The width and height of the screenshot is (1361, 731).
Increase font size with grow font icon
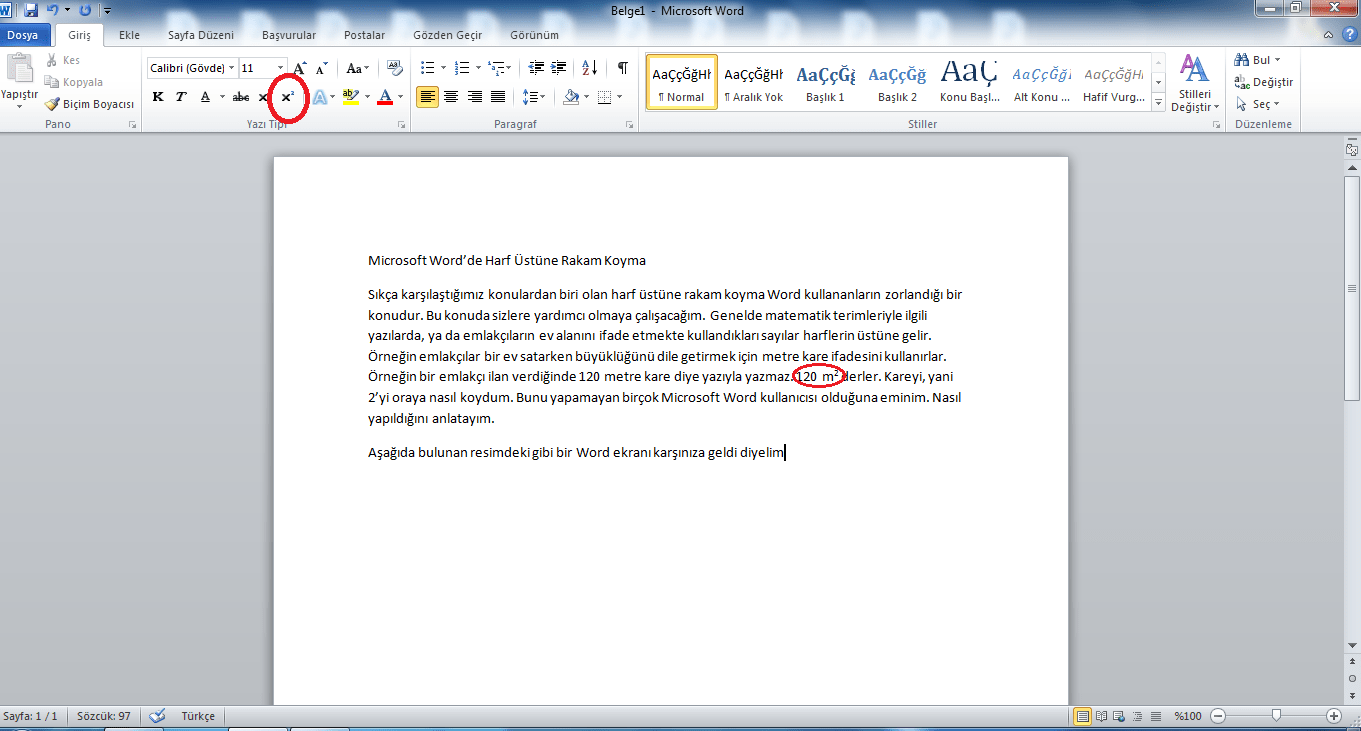point(300,68)
